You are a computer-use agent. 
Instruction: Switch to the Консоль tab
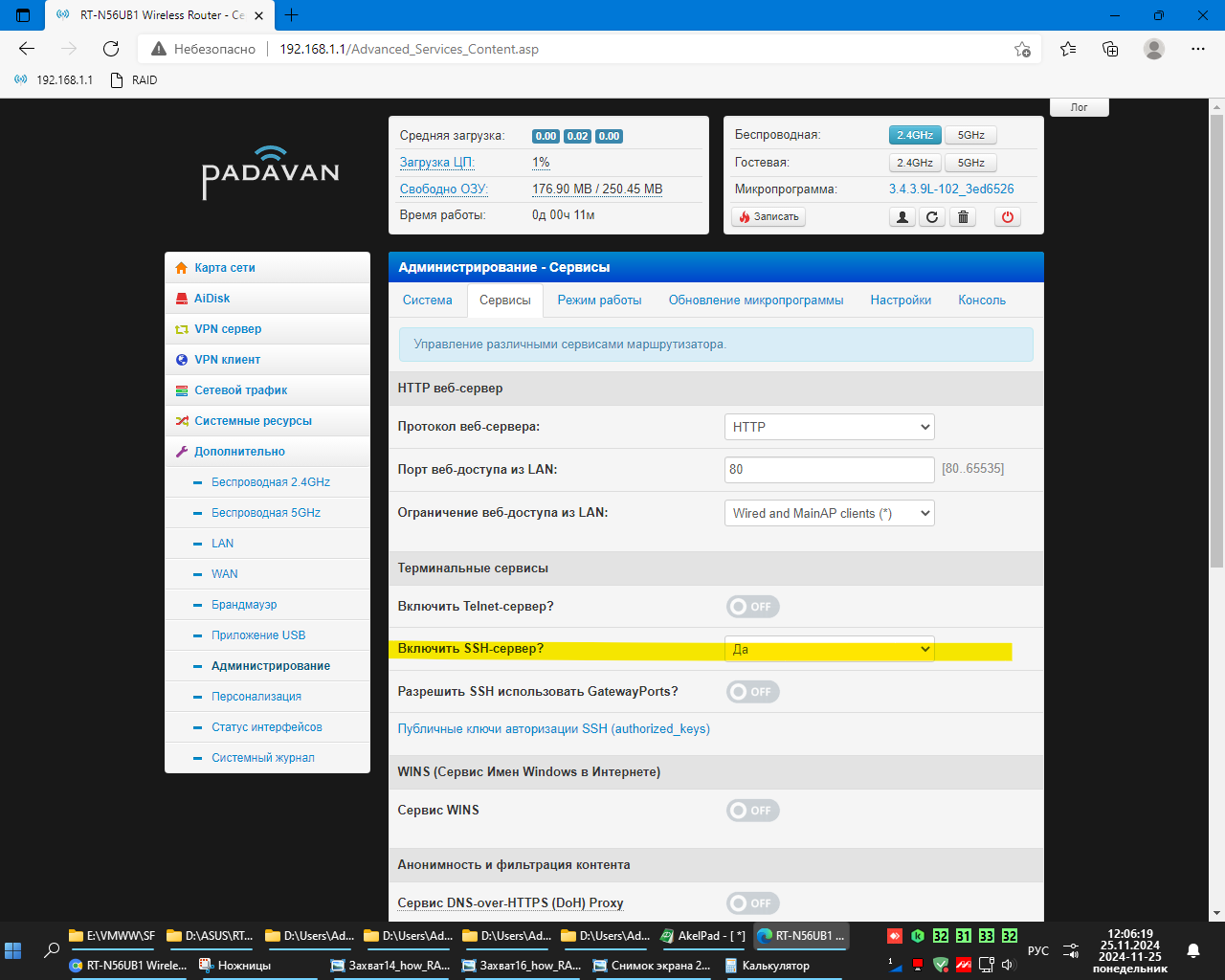(x=981, y=301)
